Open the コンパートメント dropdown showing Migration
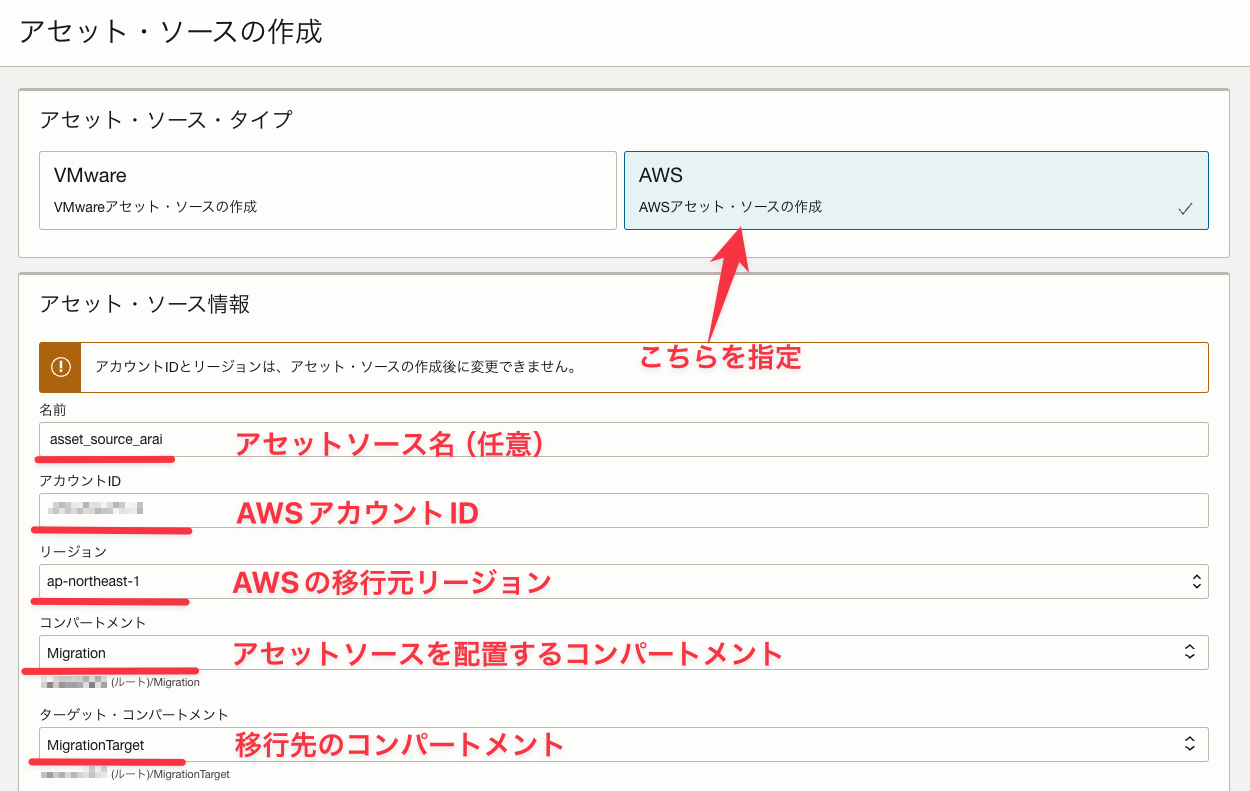1250x791 pixels. pyautogui.click(x=624, y=652)
